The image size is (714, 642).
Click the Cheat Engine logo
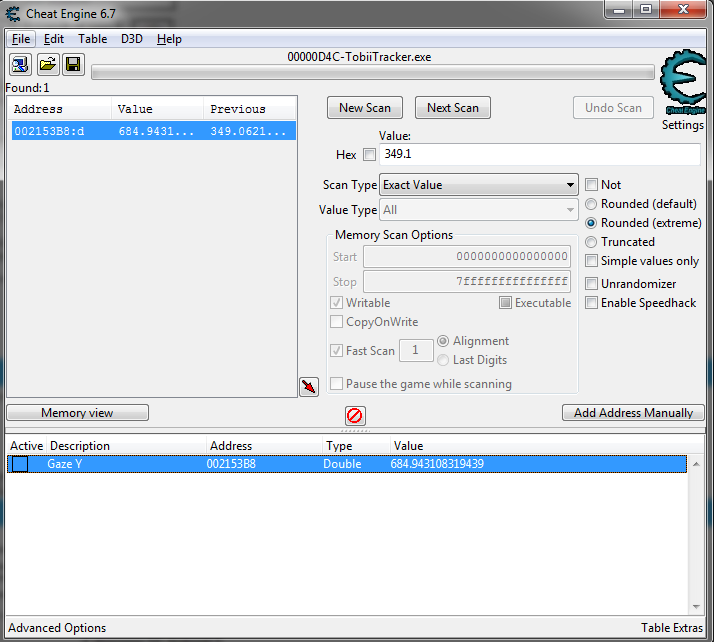click(x=683, y=82)
